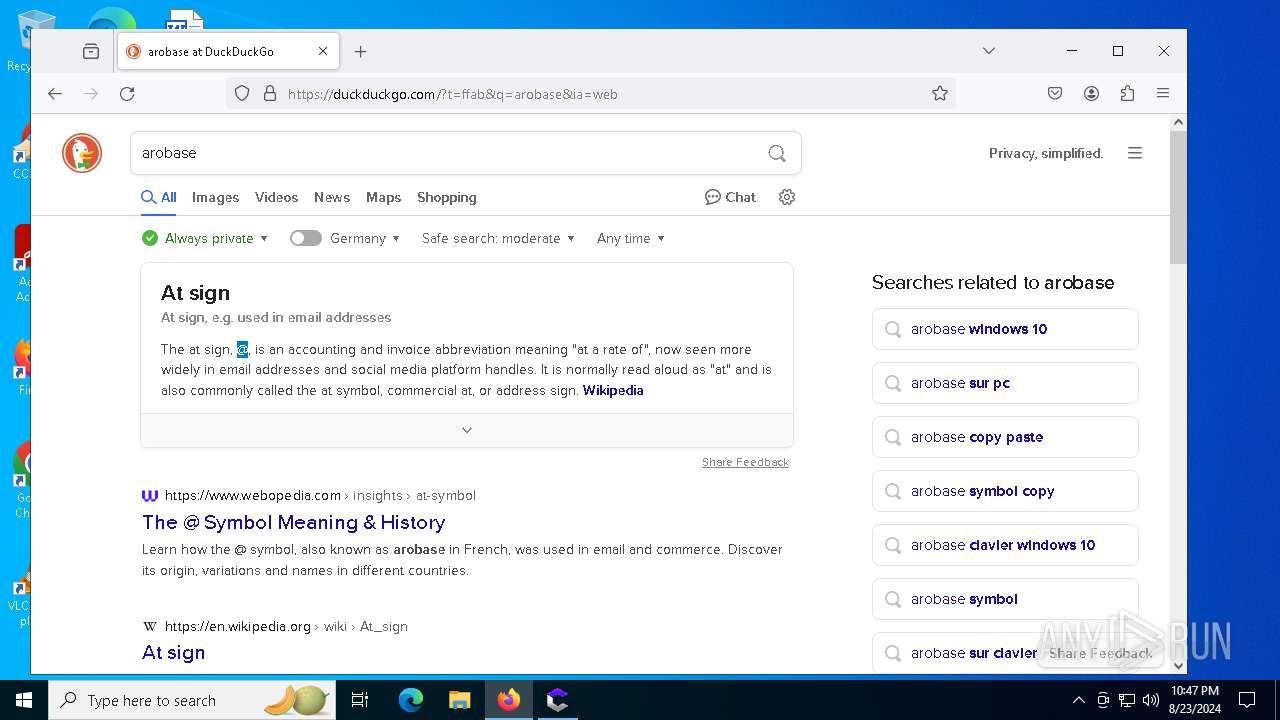This screenshot has height=720, width=1280.
Task: Close the arobase at DuckDuckGo tab
Action: point(323,51)
